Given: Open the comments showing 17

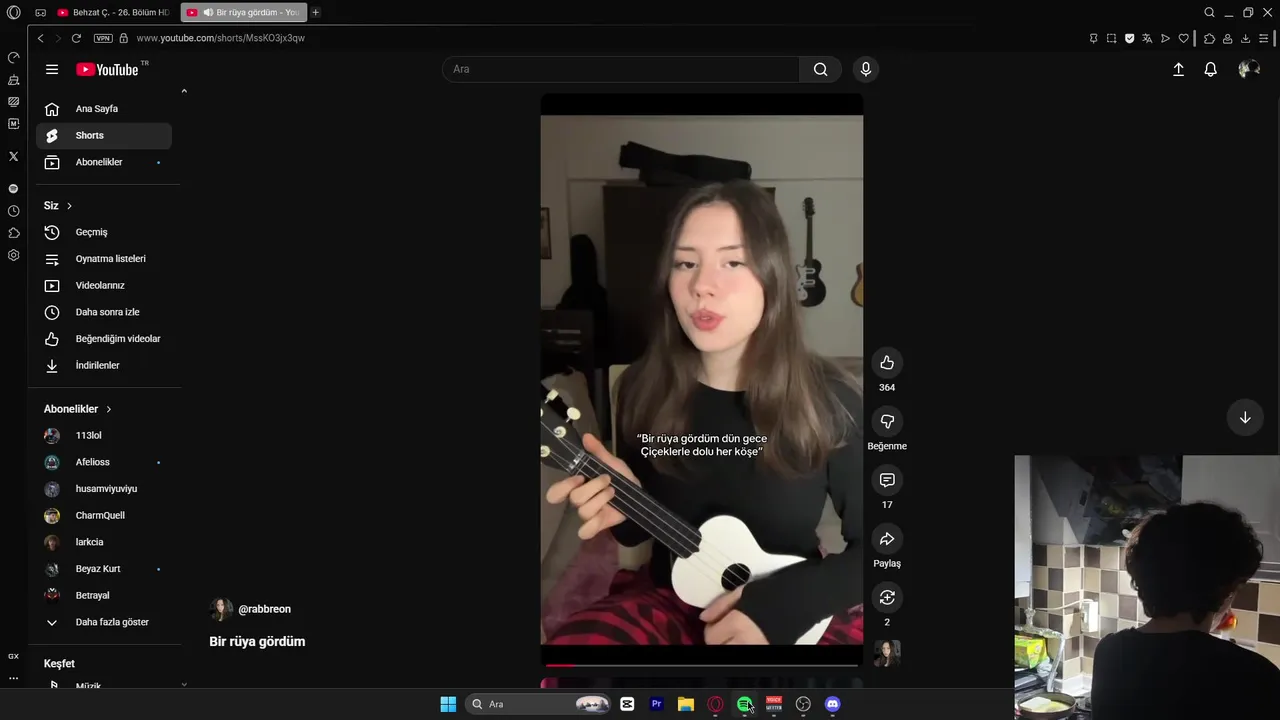Looking at the screenshot, I should (x=887, y=480).
